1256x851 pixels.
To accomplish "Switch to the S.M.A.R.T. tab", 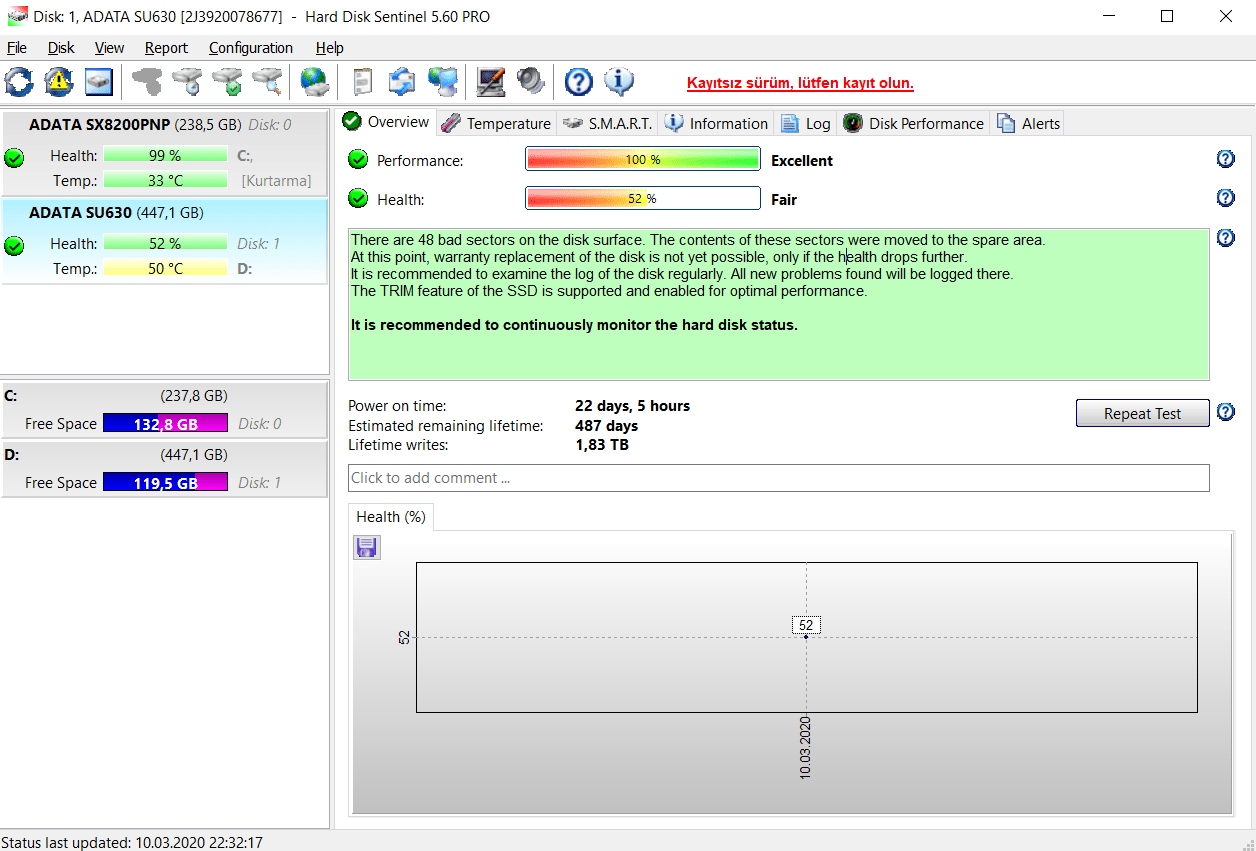I will click(607, 123).
